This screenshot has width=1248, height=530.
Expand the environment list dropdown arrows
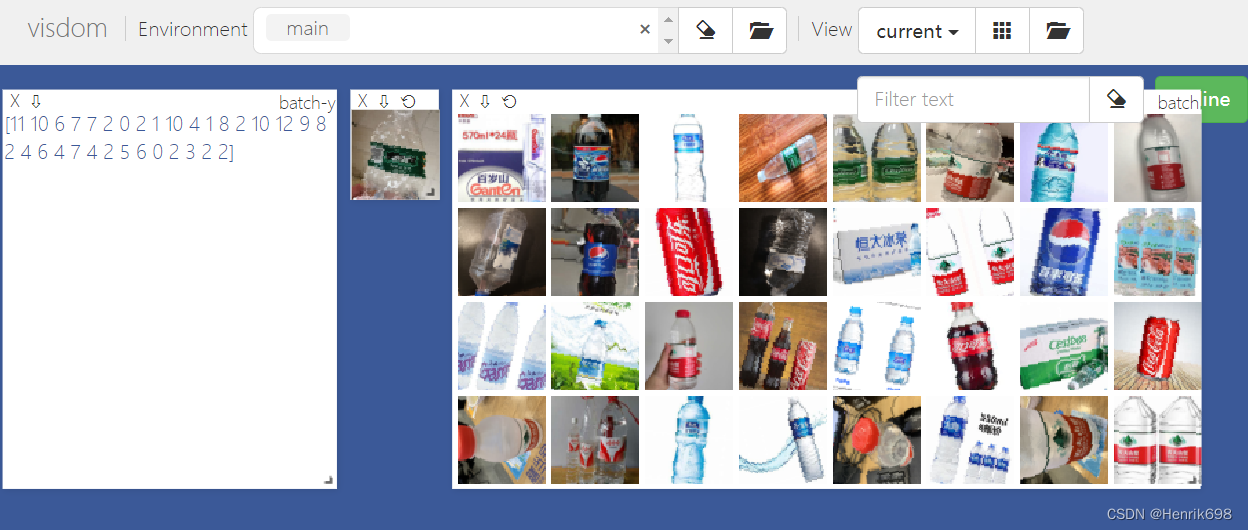coord(668,31)
